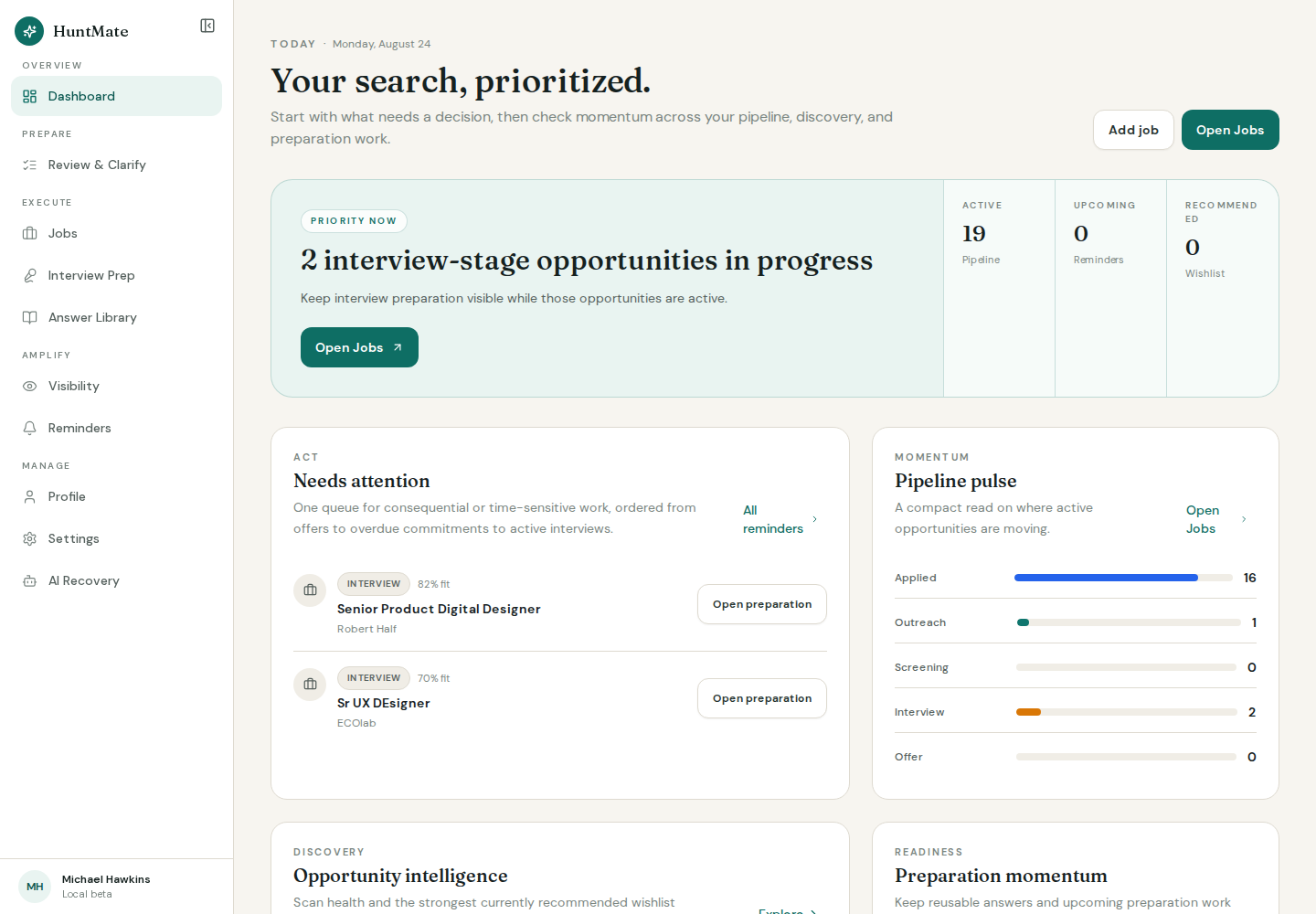The image size is (1316, 914).
Task: Click the Add job button
Action: [x=1133, y=130]
